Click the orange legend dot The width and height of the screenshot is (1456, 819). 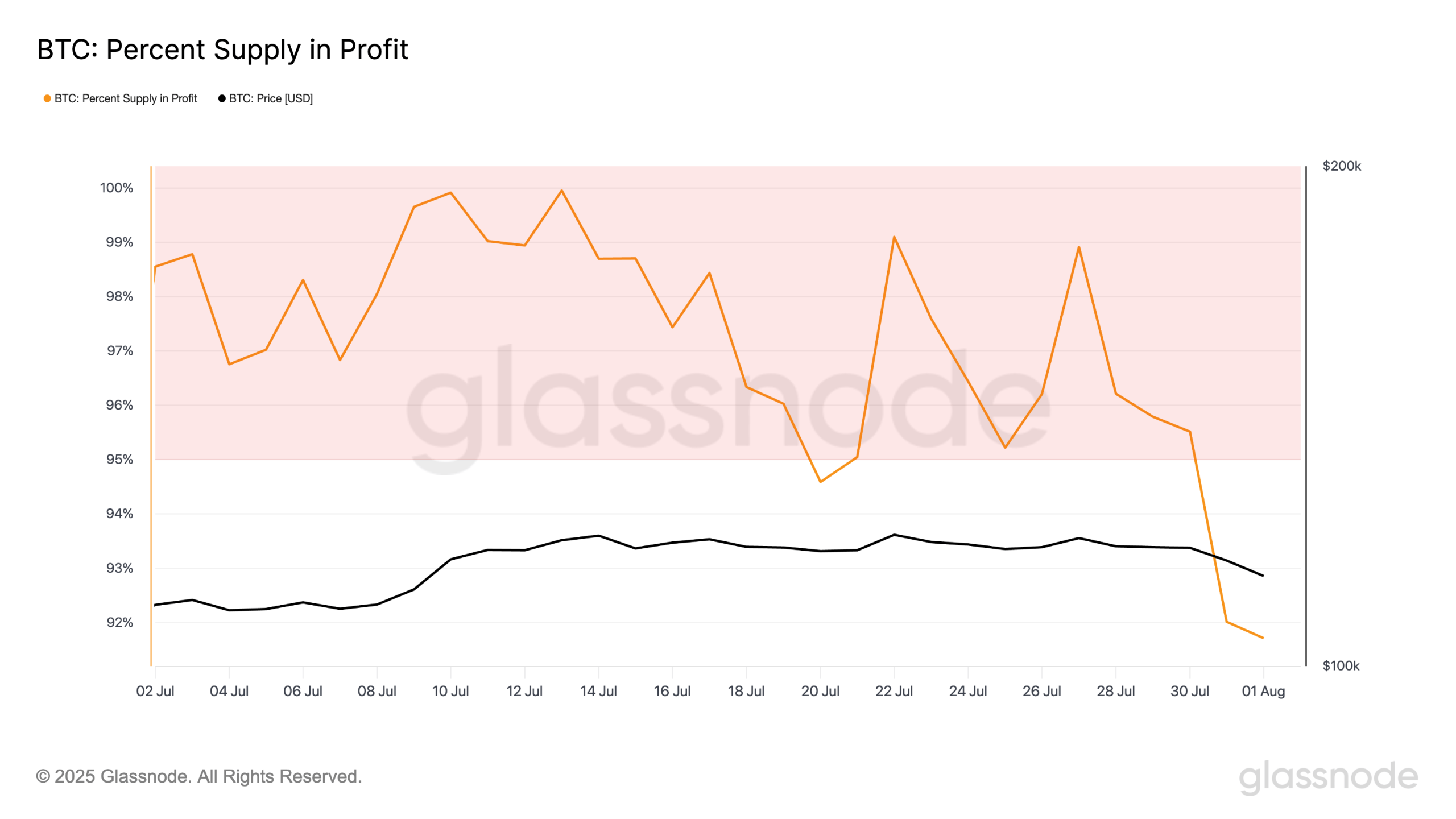47,98
